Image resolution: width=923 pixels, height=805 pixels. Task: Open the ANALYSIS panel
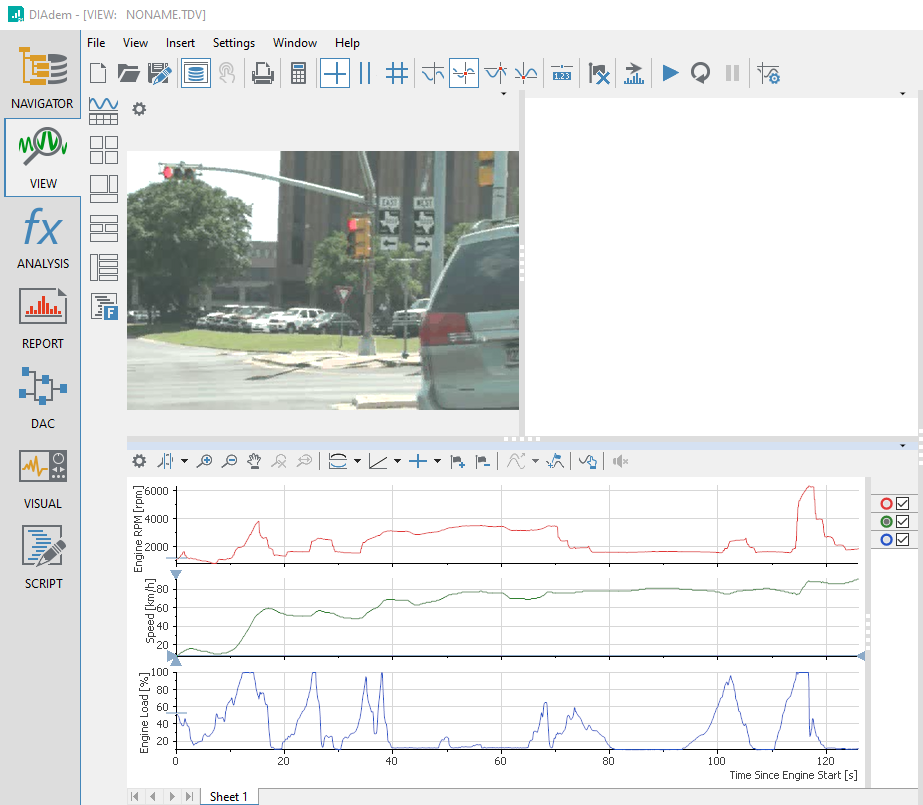click(42, 240)
